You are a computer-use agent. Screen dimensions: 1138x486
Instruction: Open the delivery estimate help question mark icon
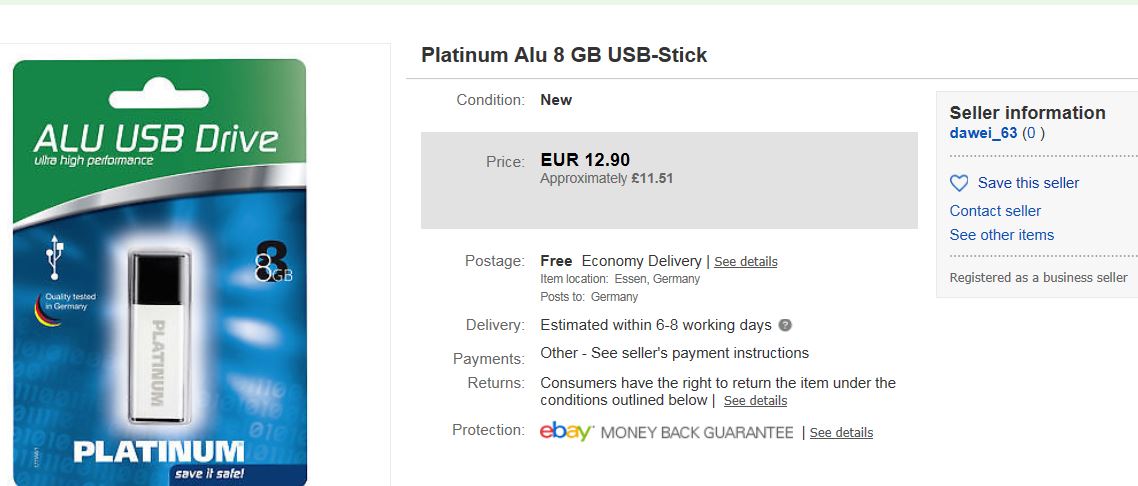coord(785,325)
